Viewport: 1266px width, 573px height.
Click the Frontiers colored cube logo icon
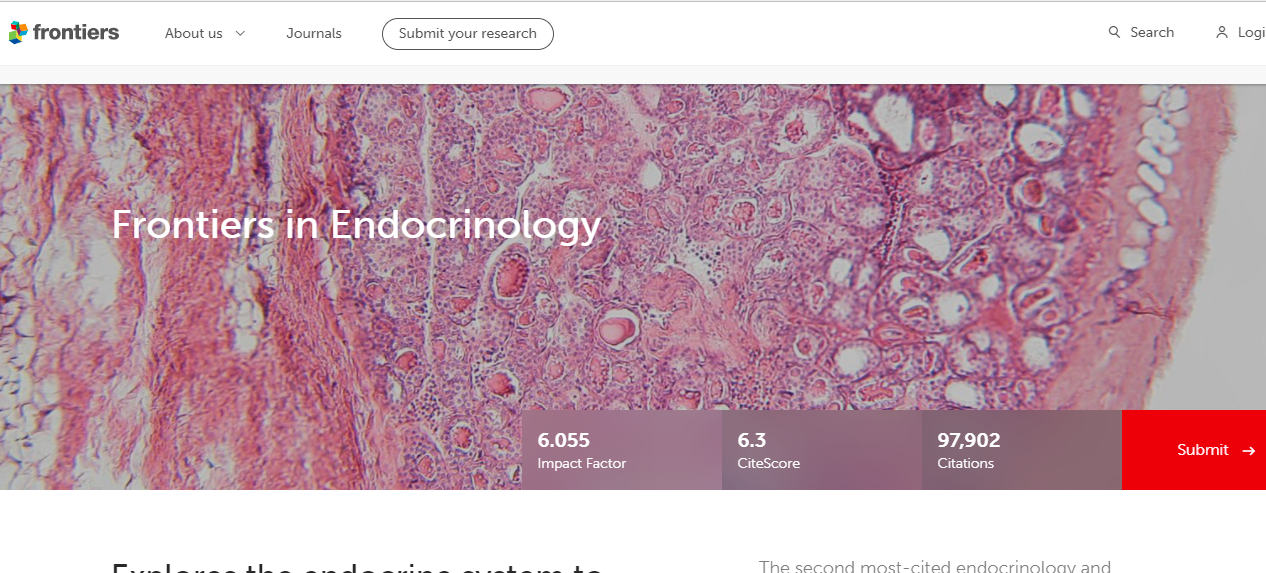tap(18, 33)
